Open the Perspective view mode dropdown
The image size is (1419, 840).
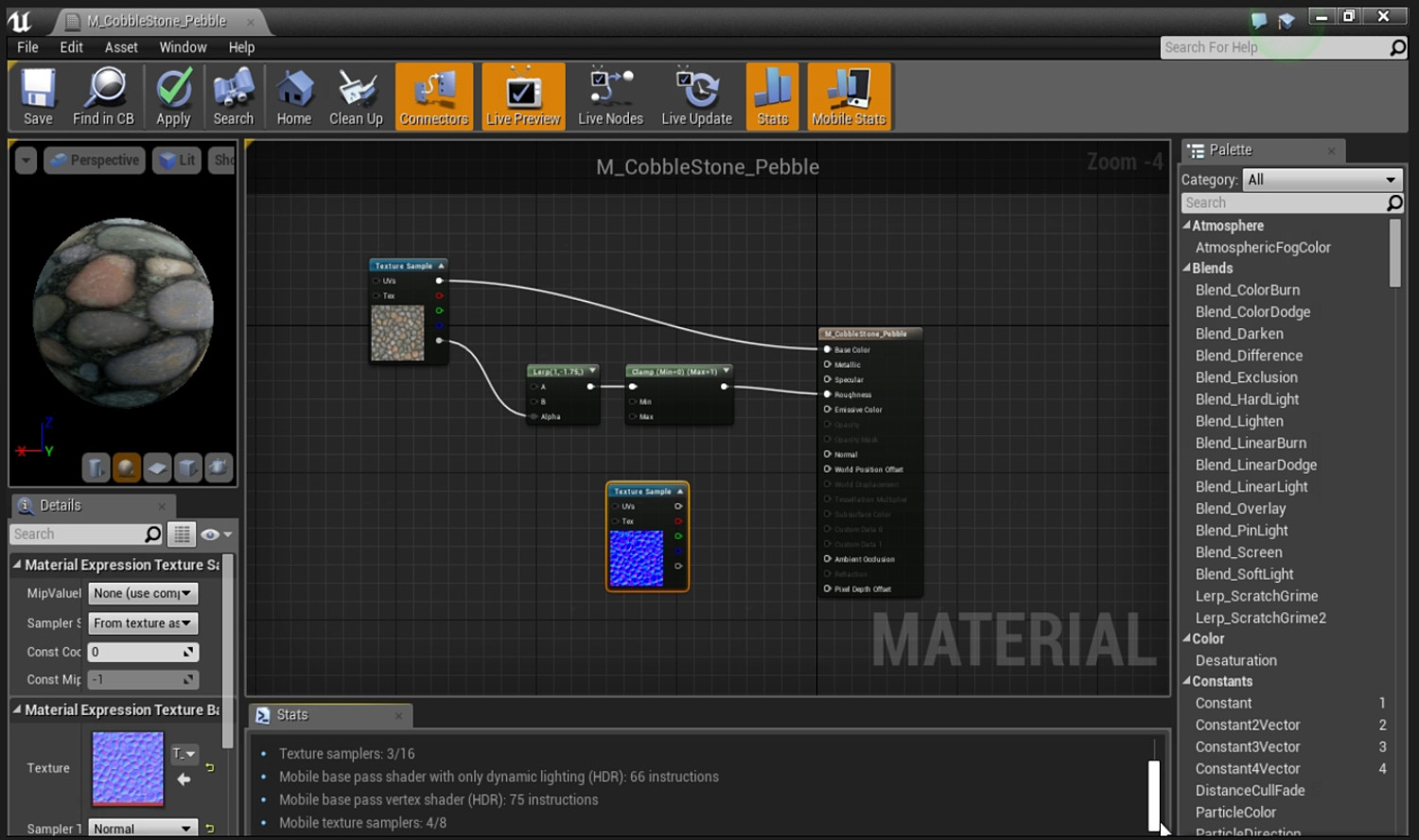coord(95,161)
